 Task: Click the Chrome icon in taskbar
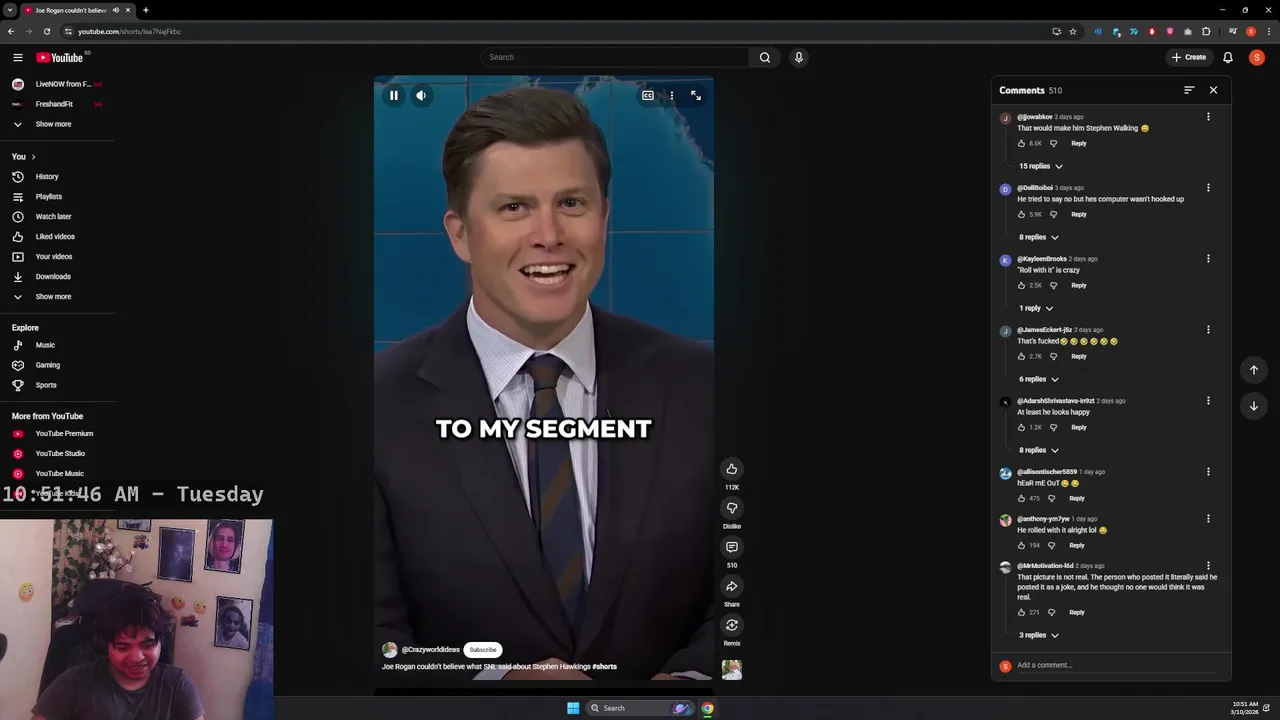click(x=707, y=708)
